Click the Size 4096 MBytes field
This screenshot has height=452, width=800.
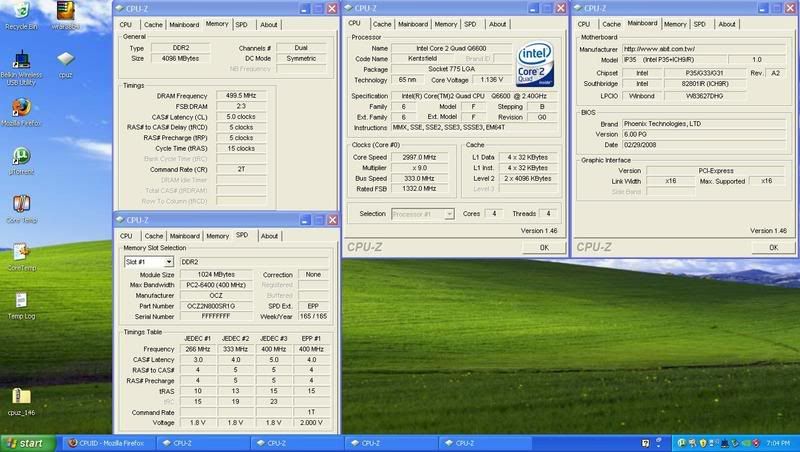[181, 59]
